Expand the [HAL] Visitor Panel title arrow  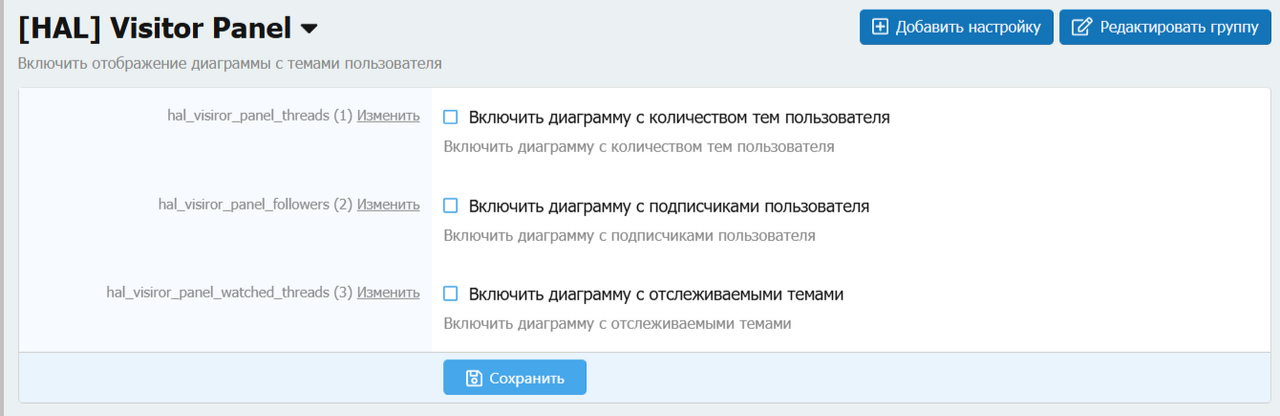(x=308, y=29)
